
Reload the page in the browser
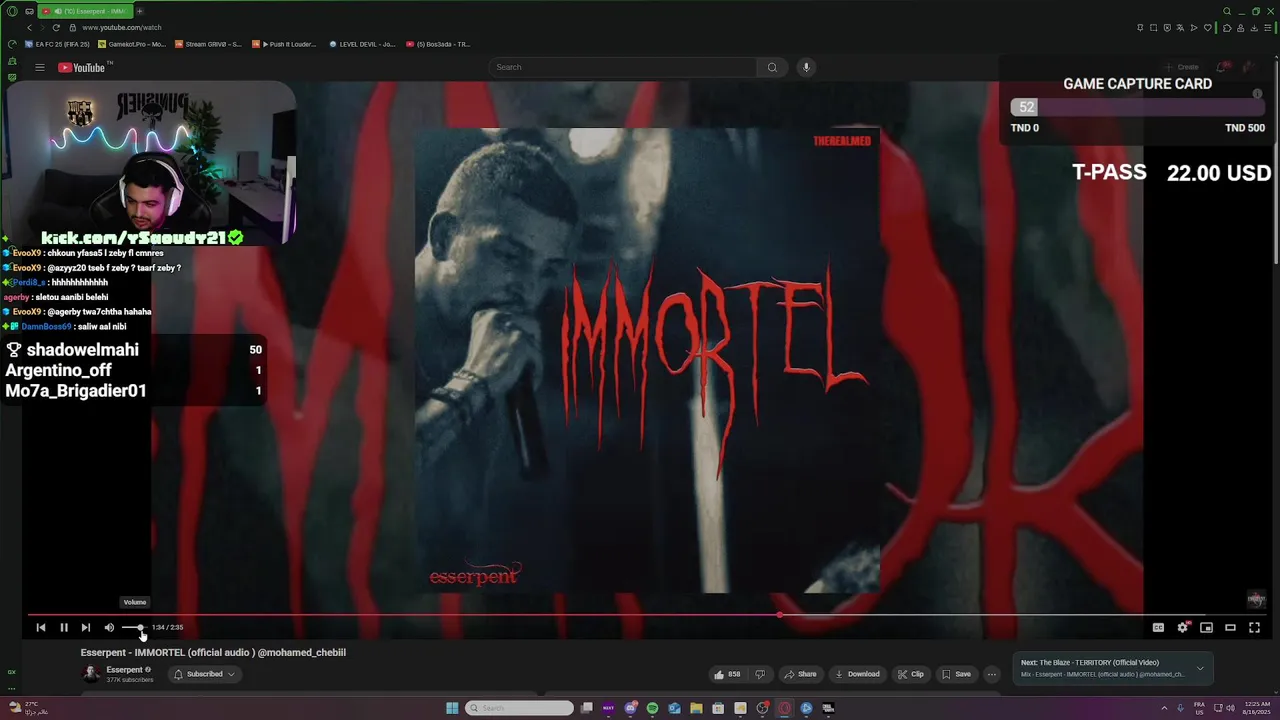click(56, 27)
